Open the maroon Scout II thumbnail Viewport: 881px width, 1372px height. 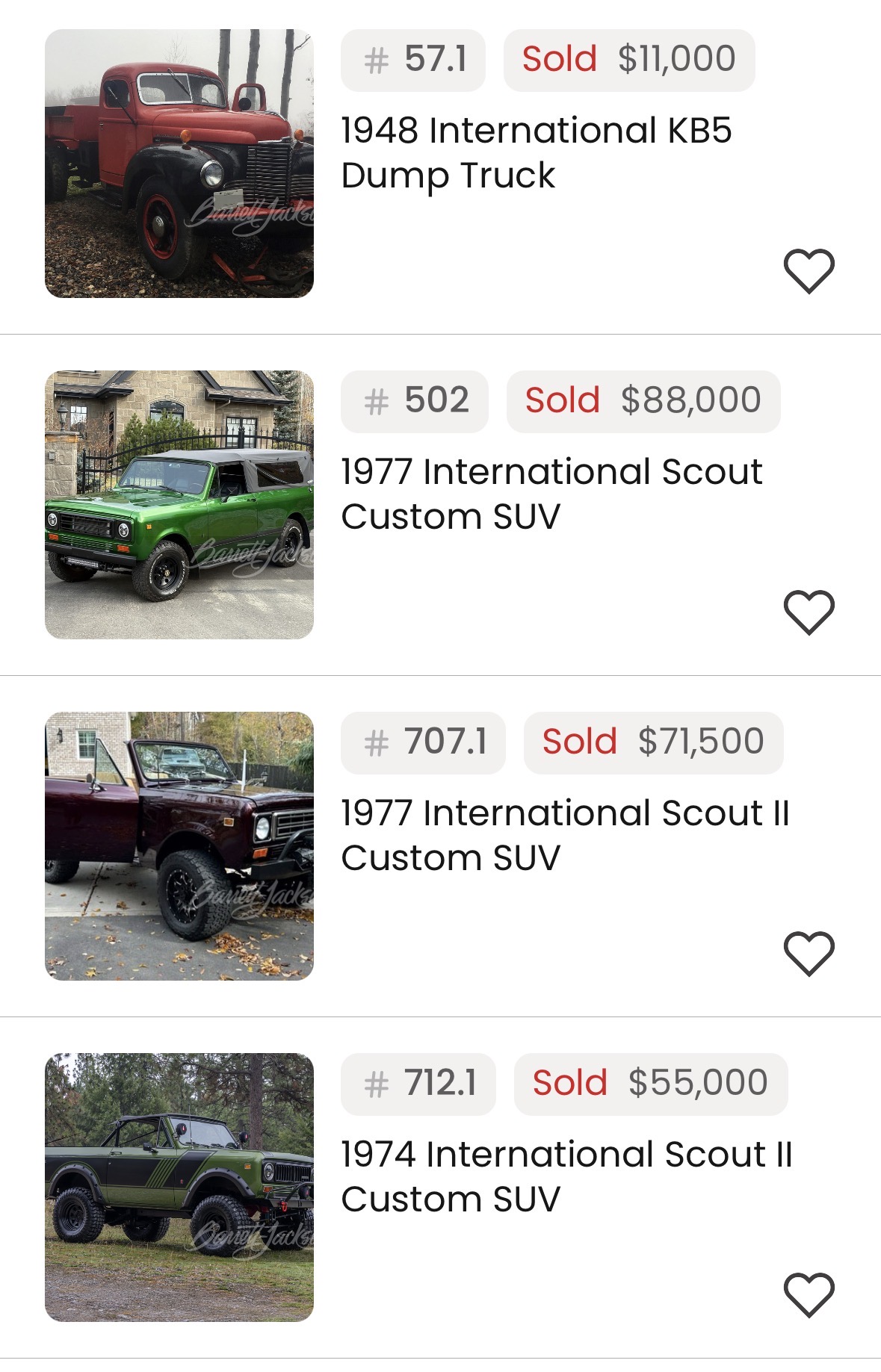click(x=179, y=846)
